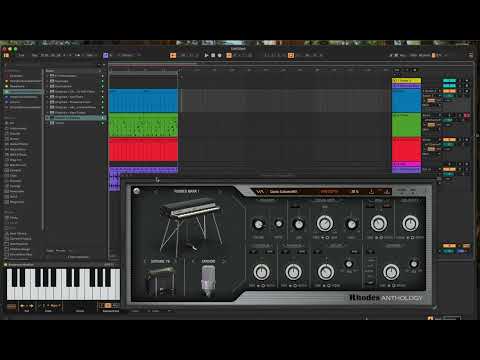
Task: Preview the first browser item using its play icon
Action: pyautogui.click(x=102, y=76)
